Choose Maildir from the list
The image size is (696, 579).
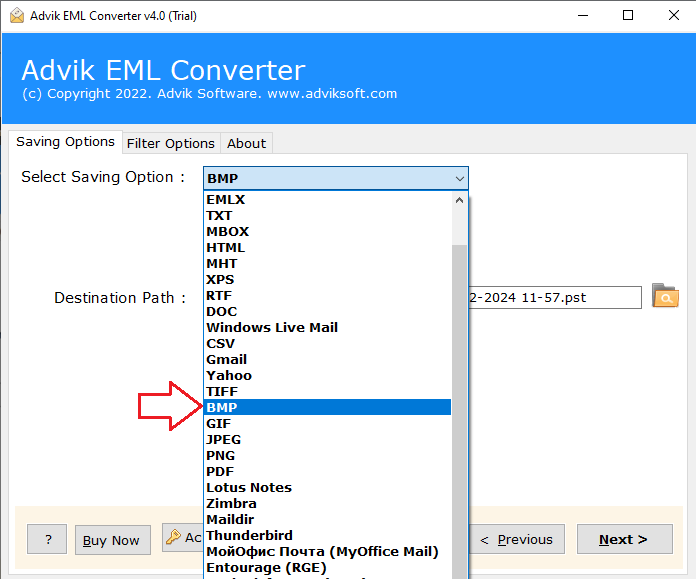(x=327, y=519)
